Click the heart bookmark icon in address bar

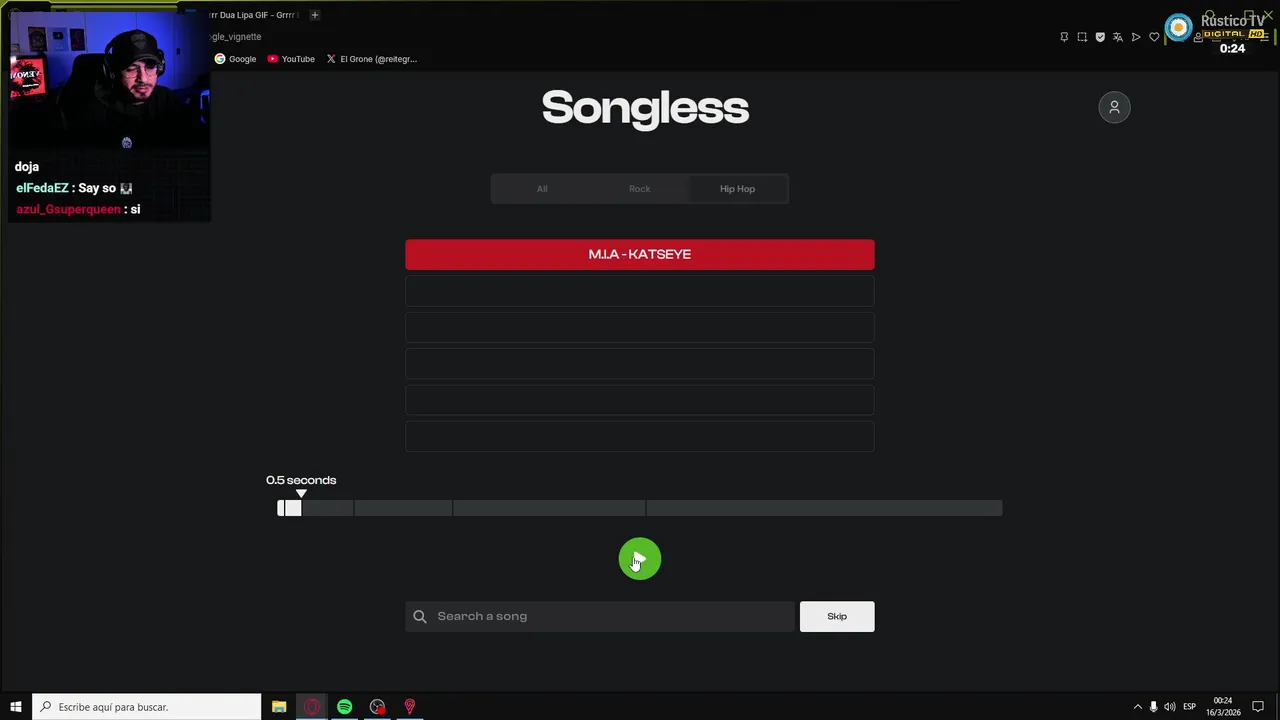click(1154, 37)
